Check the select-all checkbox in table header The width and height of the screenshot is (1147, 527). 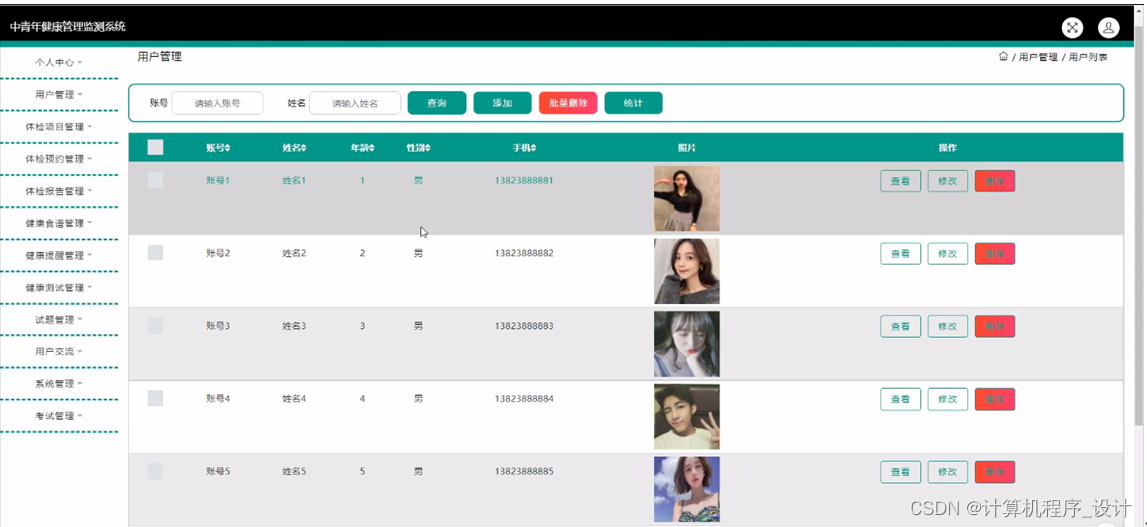click(155, 147)
